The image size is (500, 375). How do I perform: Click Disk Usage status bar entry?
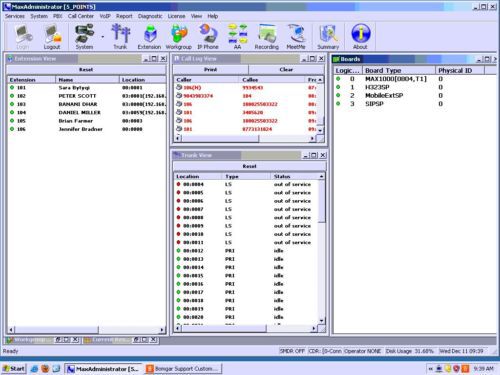[410, 351]
